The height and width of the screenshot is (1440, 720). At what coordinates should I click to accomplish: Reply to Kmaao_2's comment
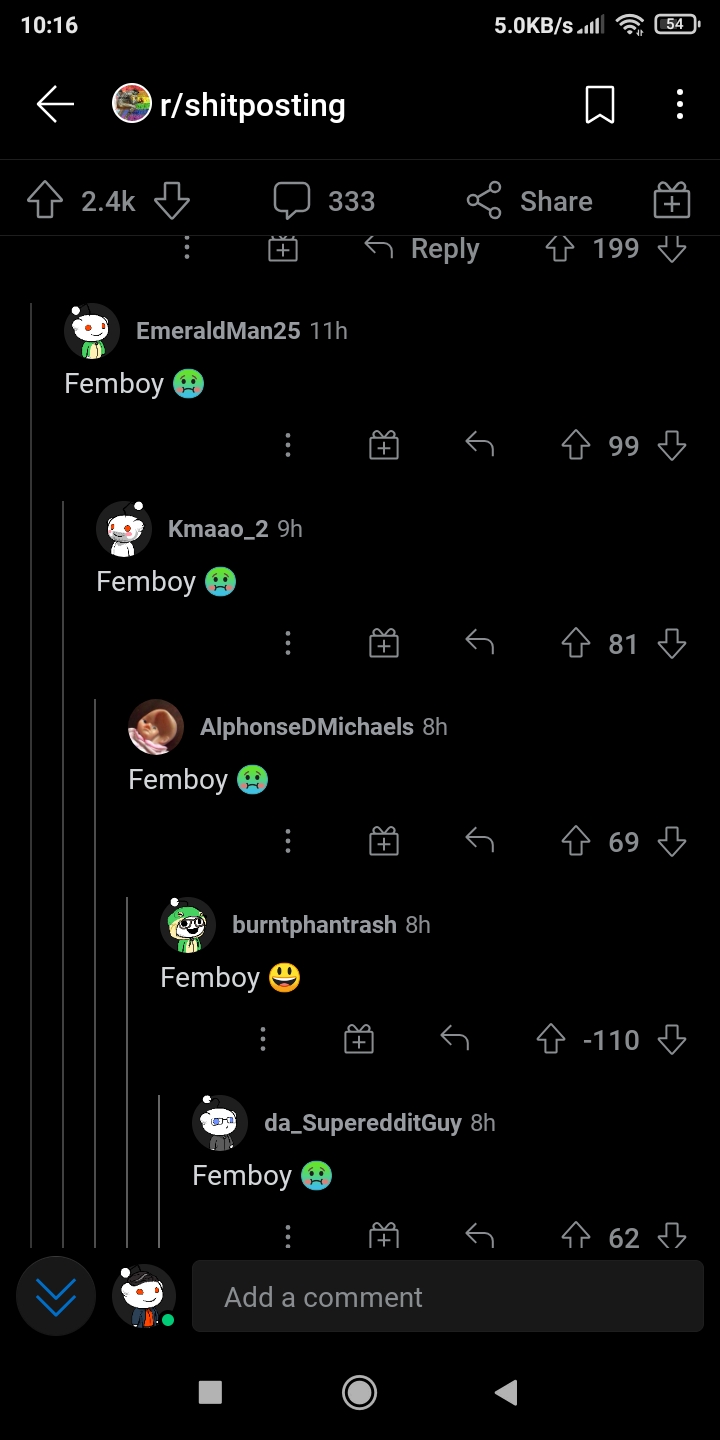click(480, 643)
